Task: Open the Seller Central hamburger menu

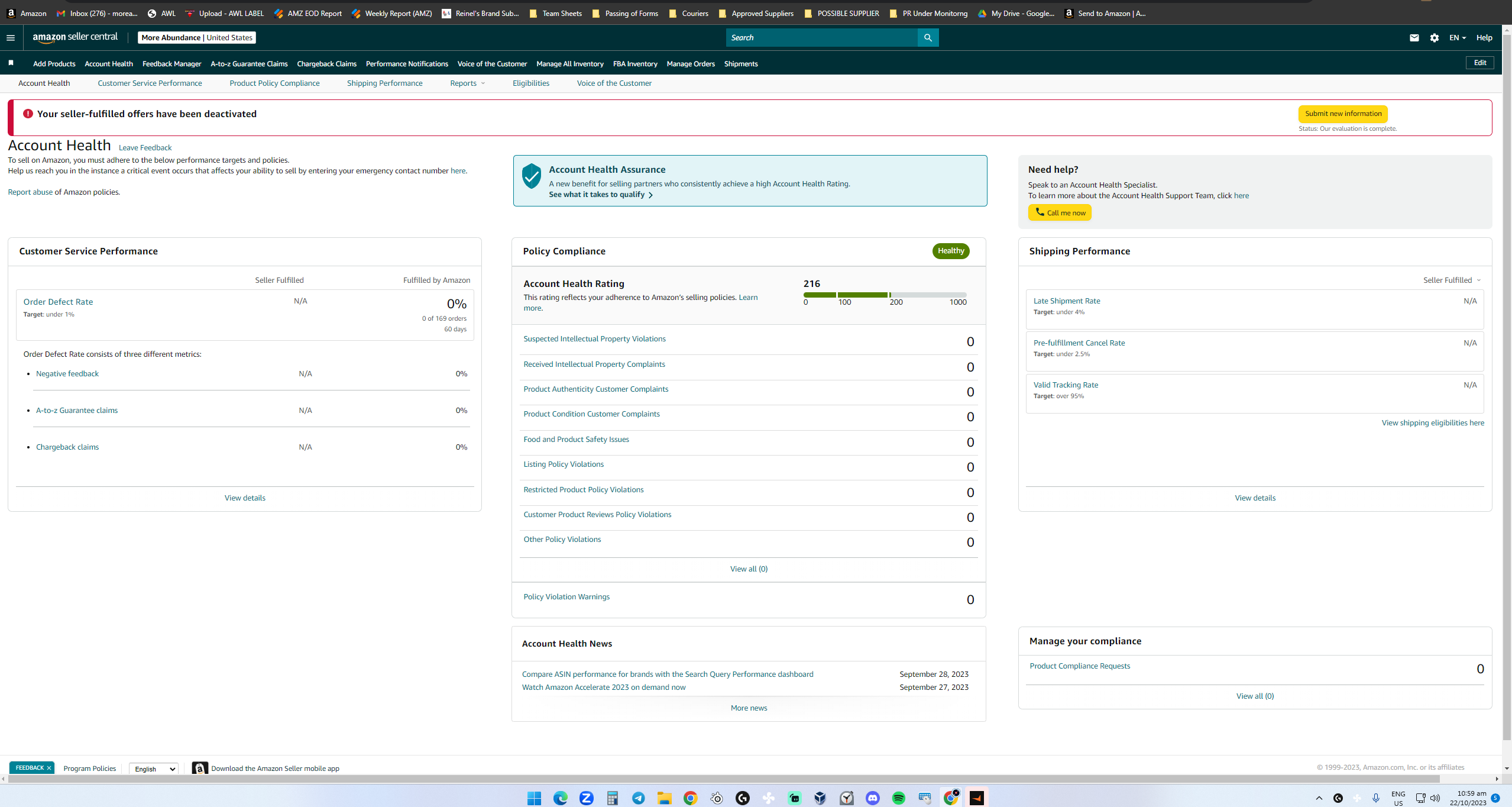Action: click(11, 37)
